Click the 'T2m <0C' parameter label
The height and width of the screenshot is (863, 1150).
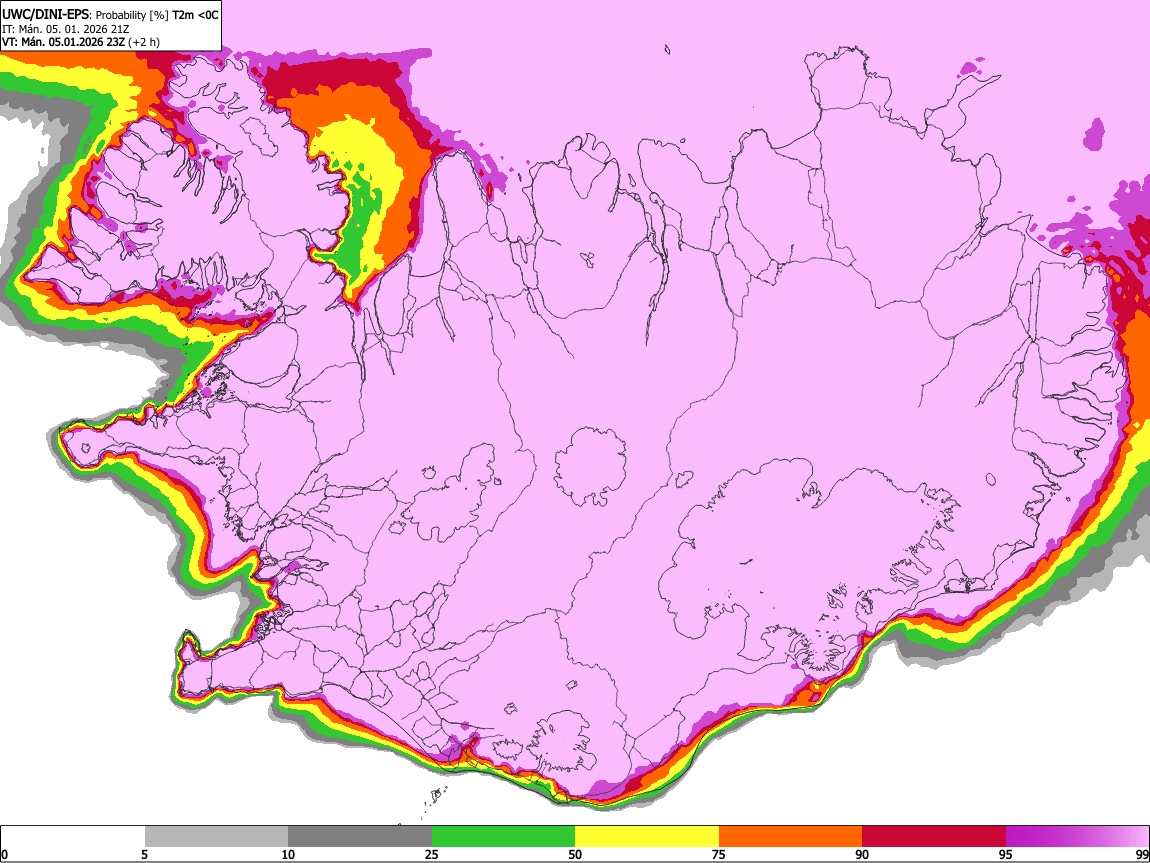point(195,15)
